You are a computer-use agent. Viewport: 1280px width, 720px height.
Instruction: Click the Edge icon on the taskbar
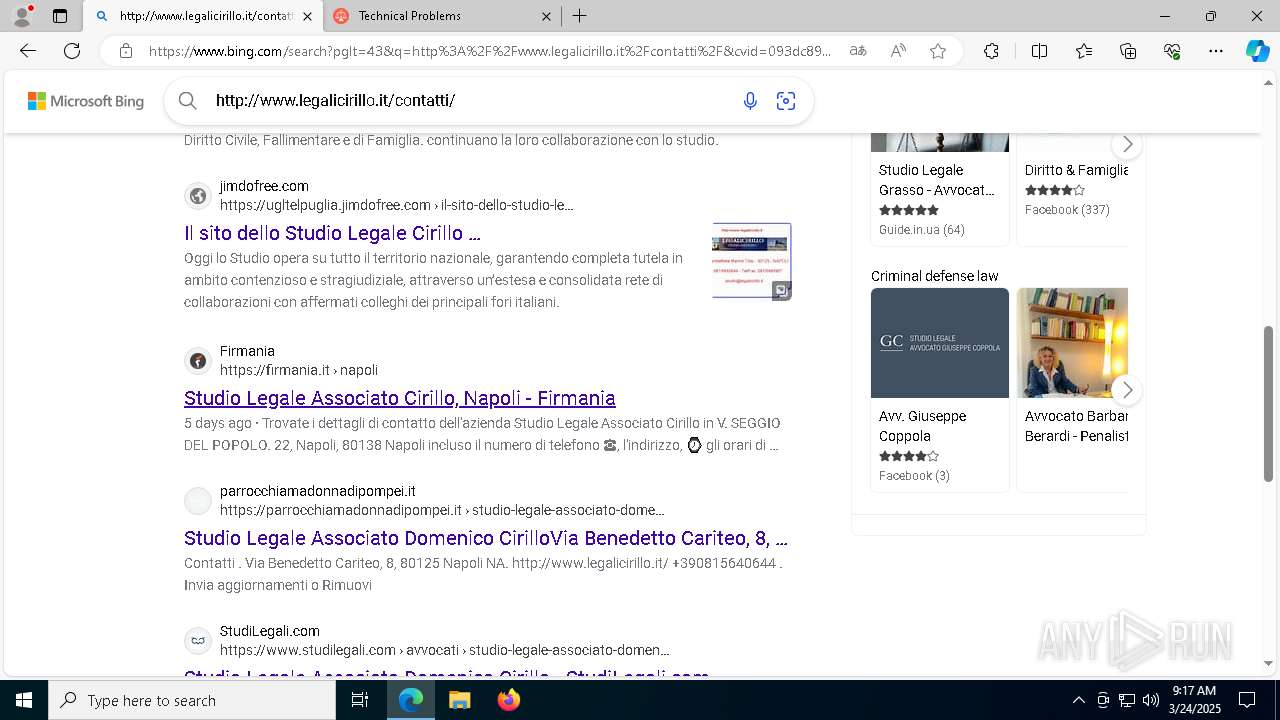click(411, 700)
